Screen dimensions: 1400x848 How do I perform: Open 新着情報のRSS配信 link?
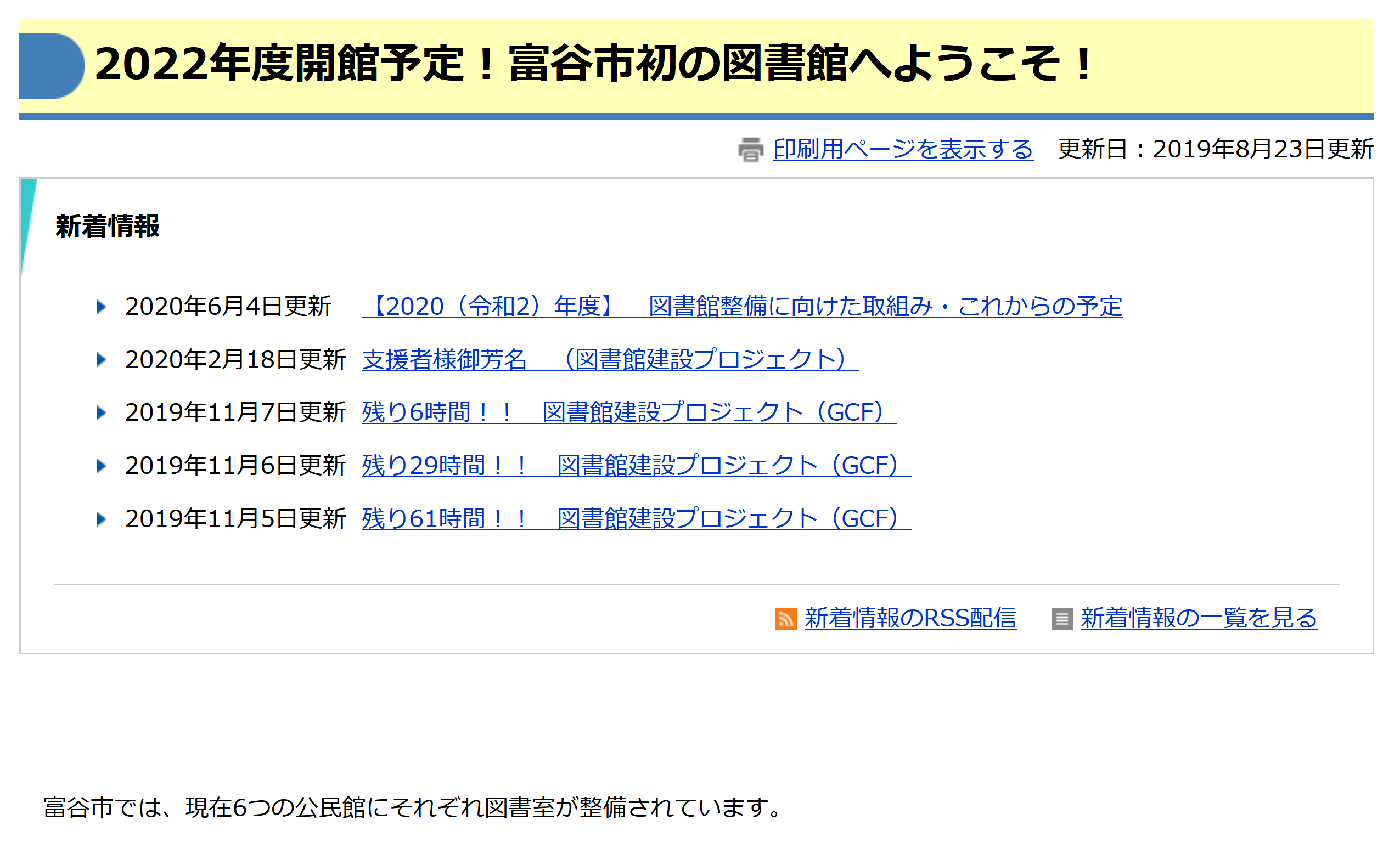[x=909, y=619]
